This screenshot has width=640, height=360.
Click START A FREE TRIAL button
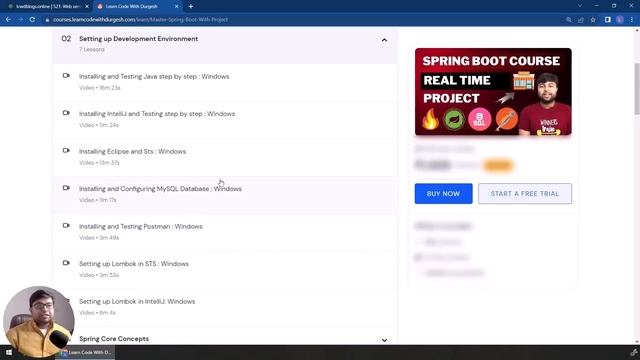(x=524, y=194)
